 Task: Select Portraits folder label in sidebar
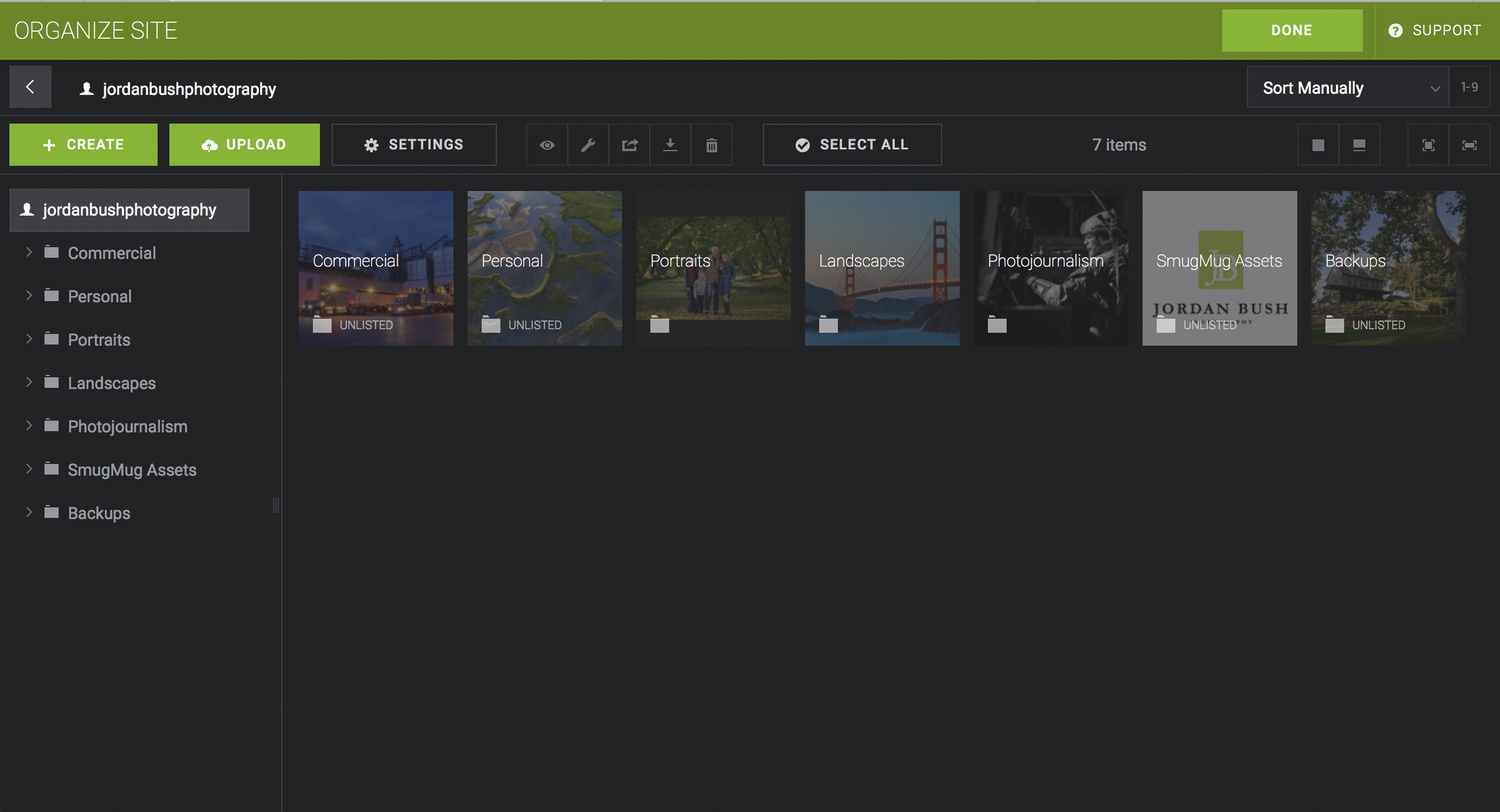click(x=99, y=340)
